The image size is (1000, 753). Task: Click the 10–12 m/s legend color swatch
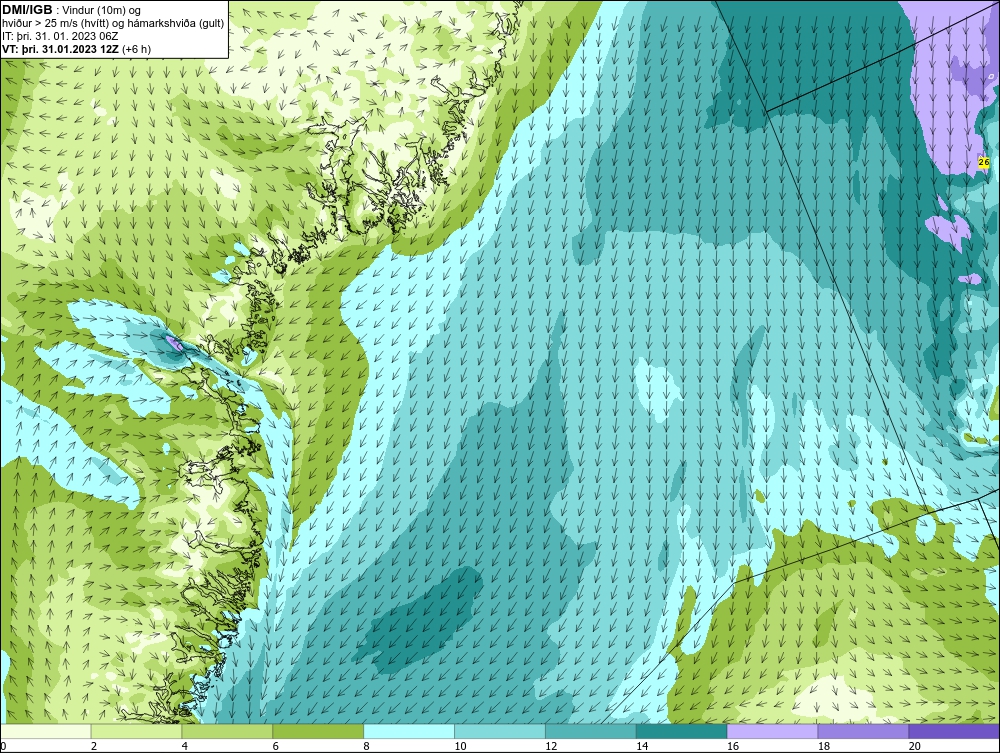click(500, 731)
